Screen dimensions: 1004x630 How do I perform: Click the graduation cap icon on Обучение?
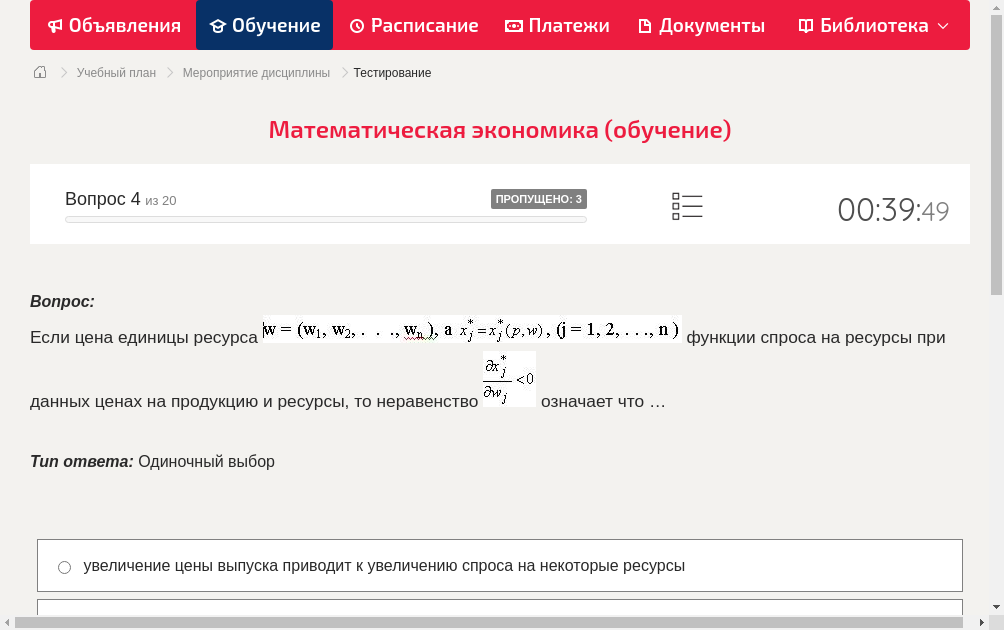[219, 25]
